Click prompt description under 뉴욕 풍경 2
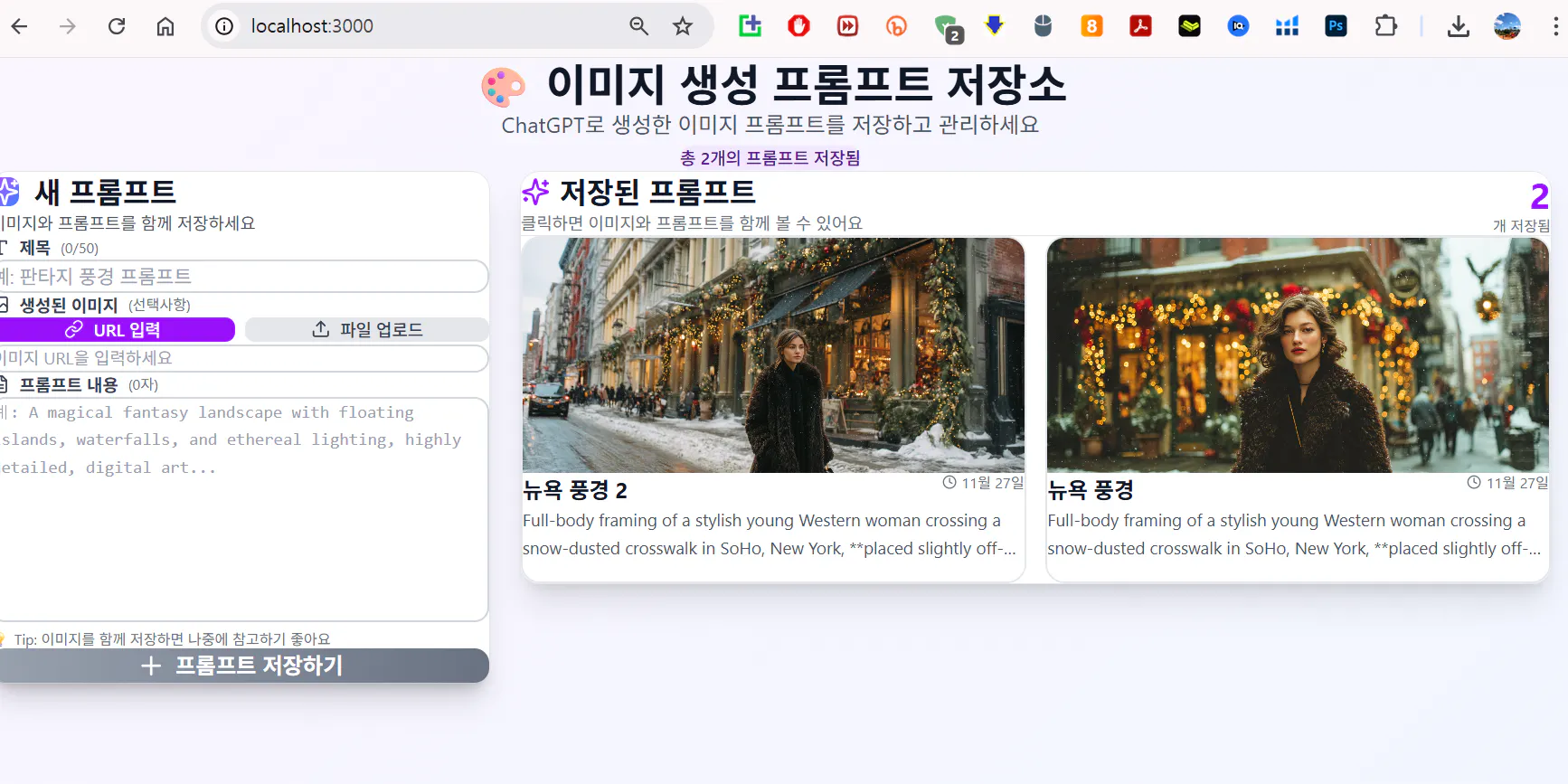Screen dimensions: 1568x784 point(770,534)
